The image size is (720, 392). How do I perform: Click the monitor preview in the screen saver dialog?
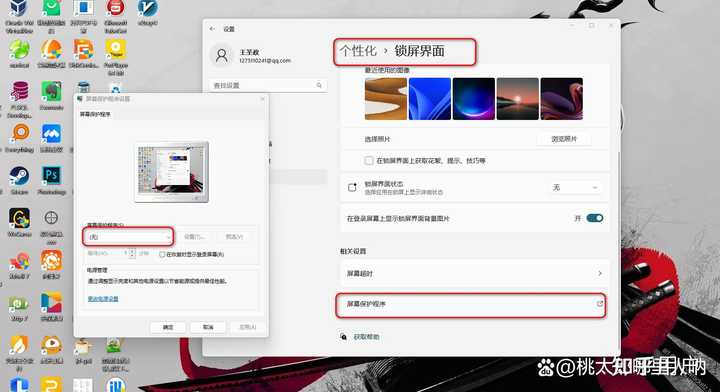pyautogui.click(x=171, y=172)
